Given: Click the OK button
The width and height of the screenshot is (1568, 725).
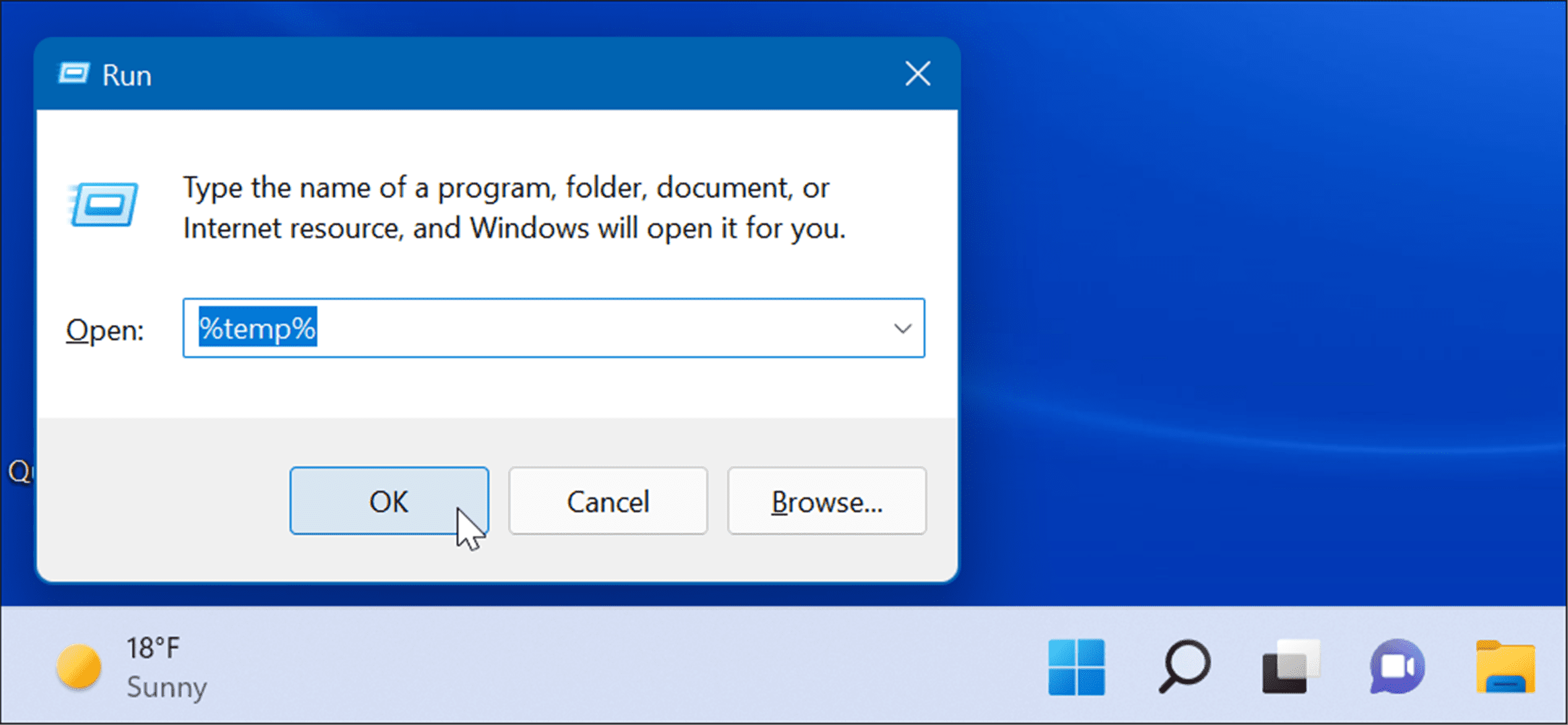Looking at the screenshot, I should pyautogui.click(x=389, y=501).
